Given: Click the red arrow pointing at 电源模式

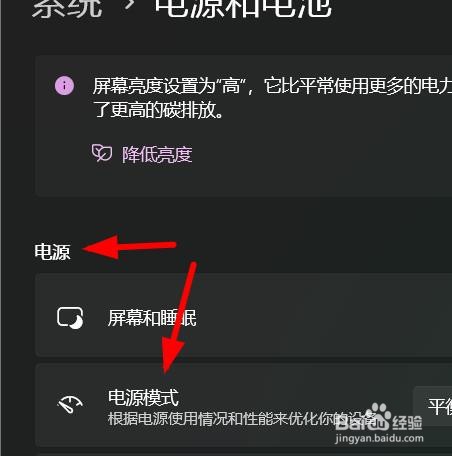Looking at the screenshot, I should (177, 317).
